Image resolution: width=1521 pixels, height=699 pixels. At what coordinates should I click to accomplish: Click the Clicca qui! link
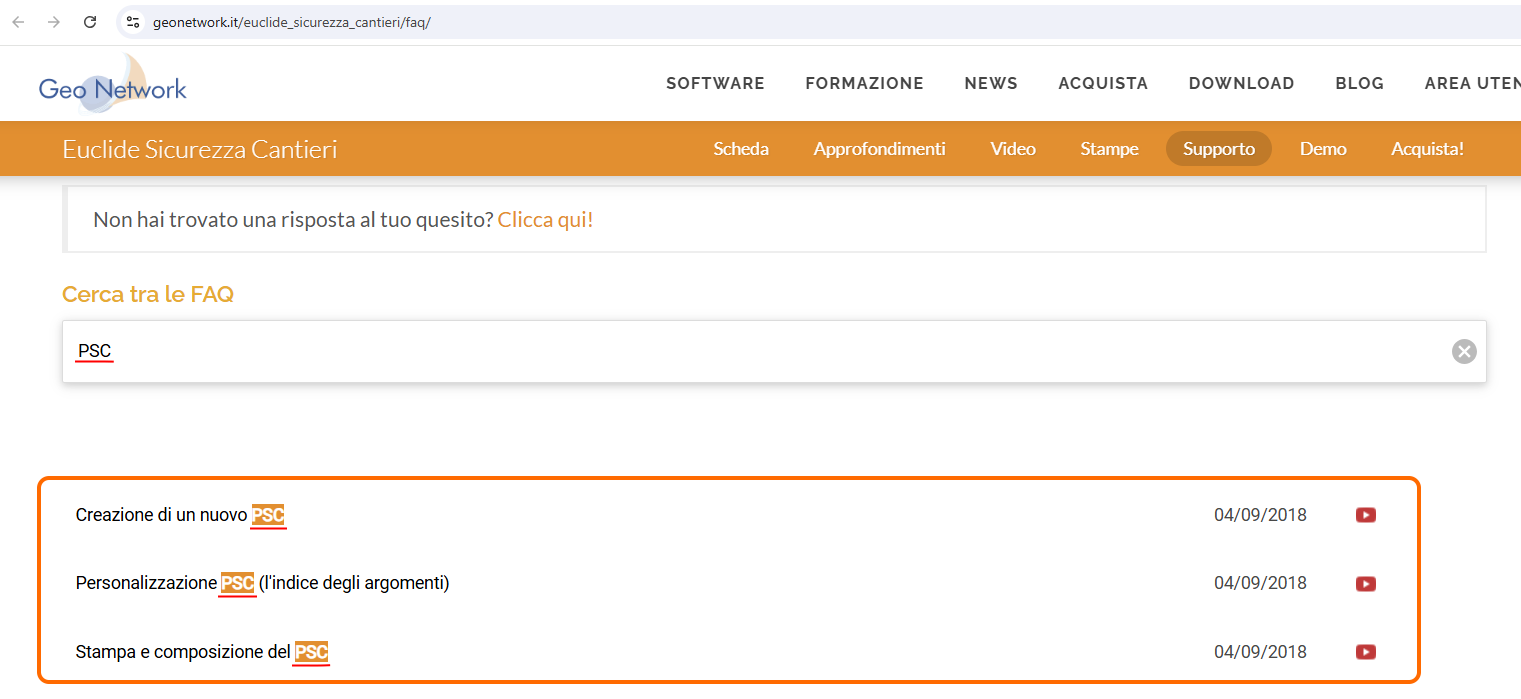[x=545, y=219]
